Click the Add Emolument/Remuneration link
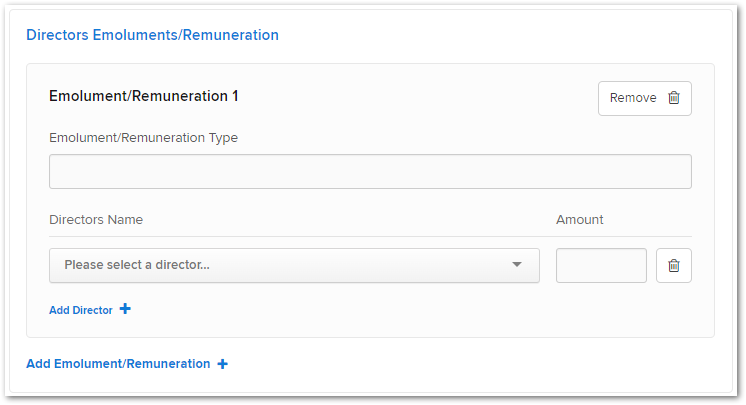 [127, 364]
